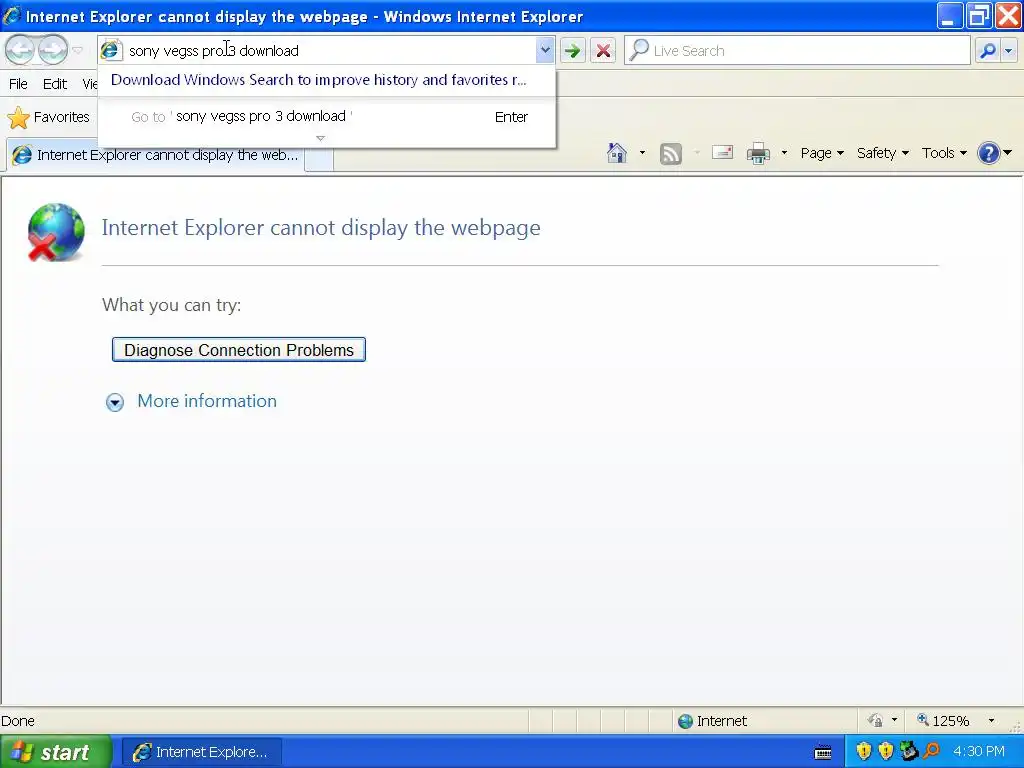Click the Internet Explorer taskbar button
The width and height of the screenshot is (1024, 768).
(x=202, y=752)
